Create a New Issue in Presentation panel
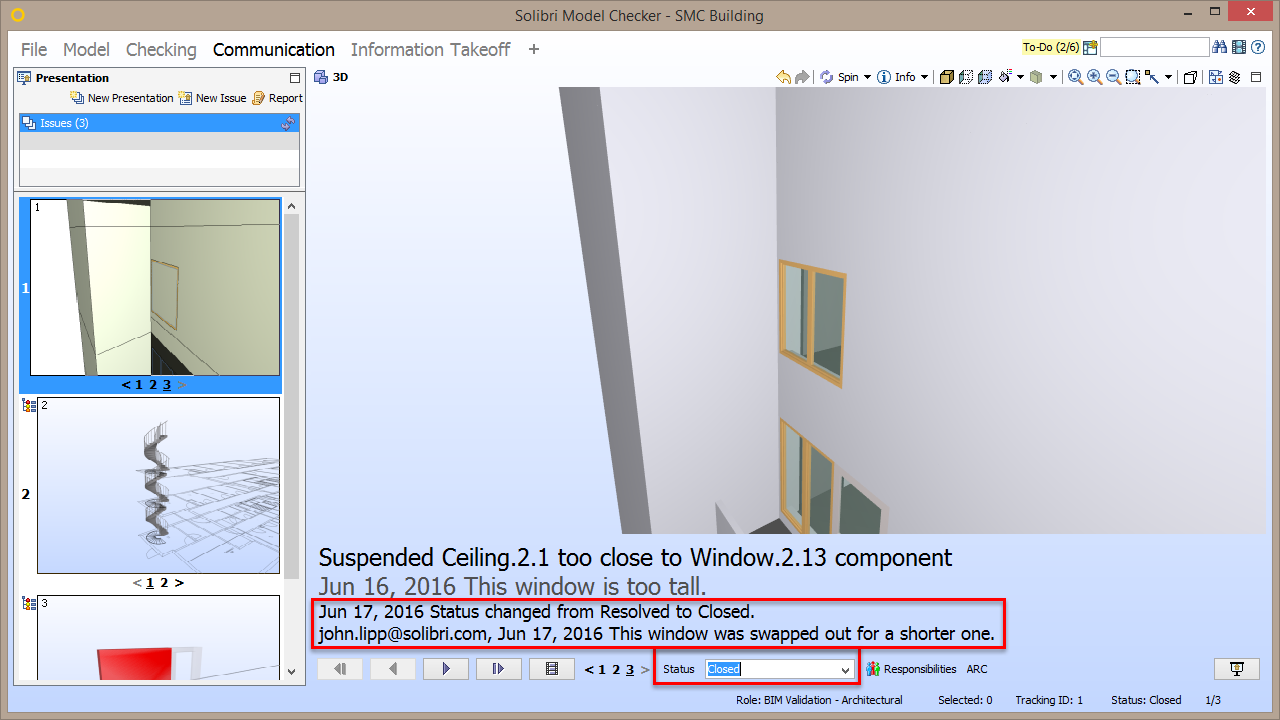 tap(212, 98)
